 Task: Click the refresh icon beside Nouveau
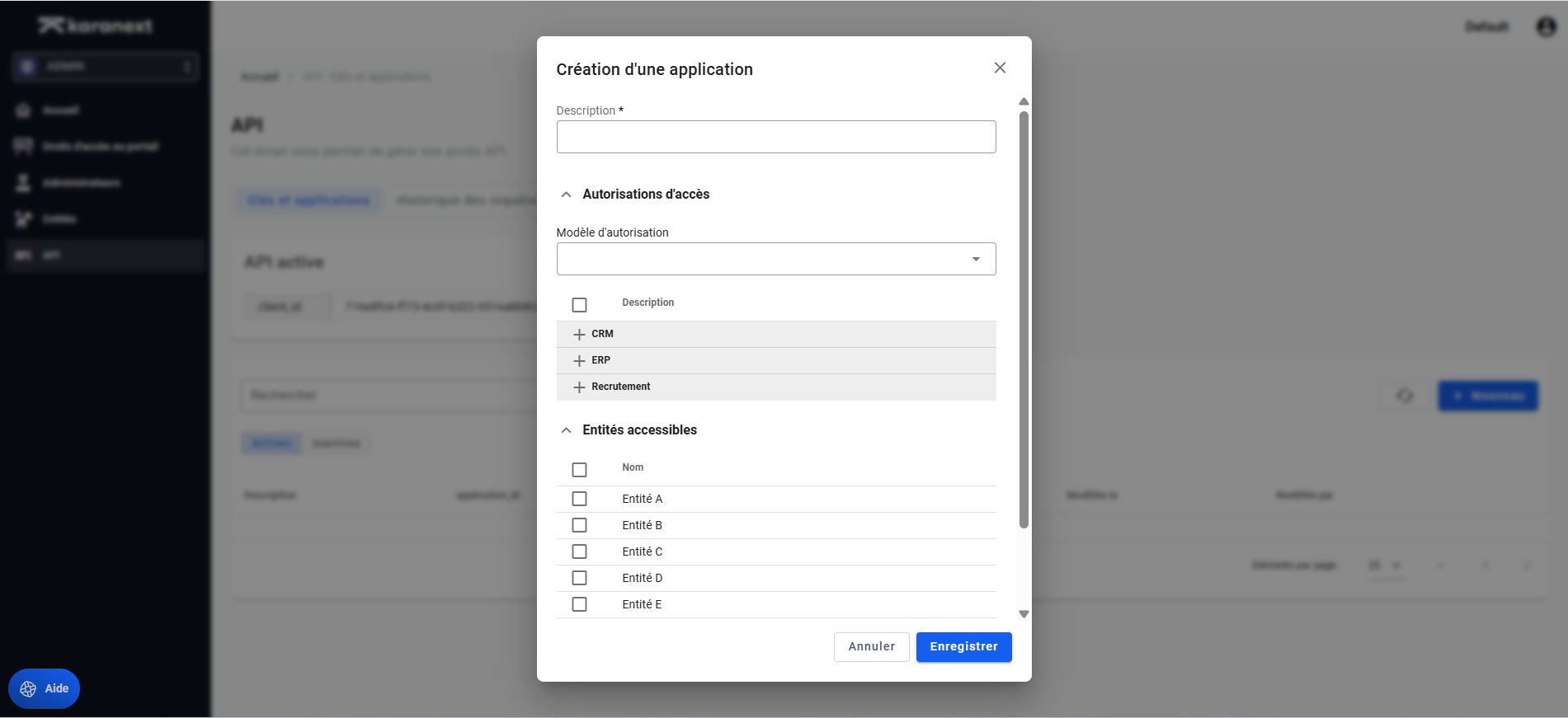tap(1405, 396)
